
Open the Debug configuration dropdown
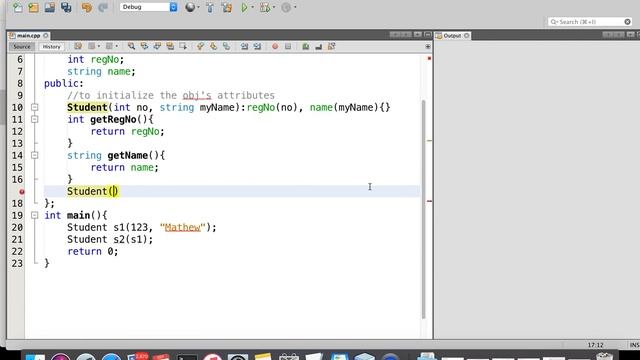click(149, 7)
